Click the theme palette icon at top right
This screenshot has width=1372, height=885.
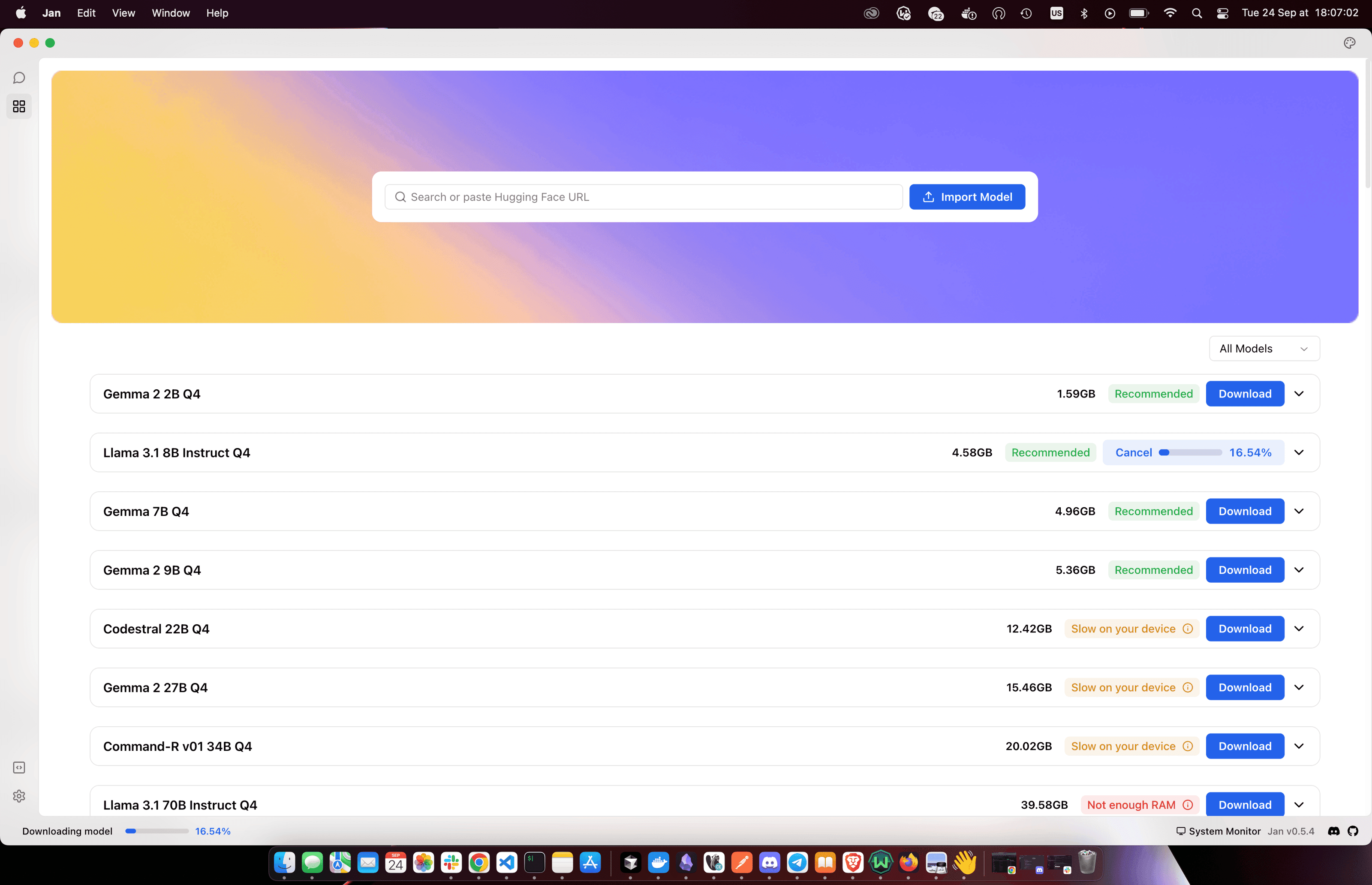pos(1350,43)
